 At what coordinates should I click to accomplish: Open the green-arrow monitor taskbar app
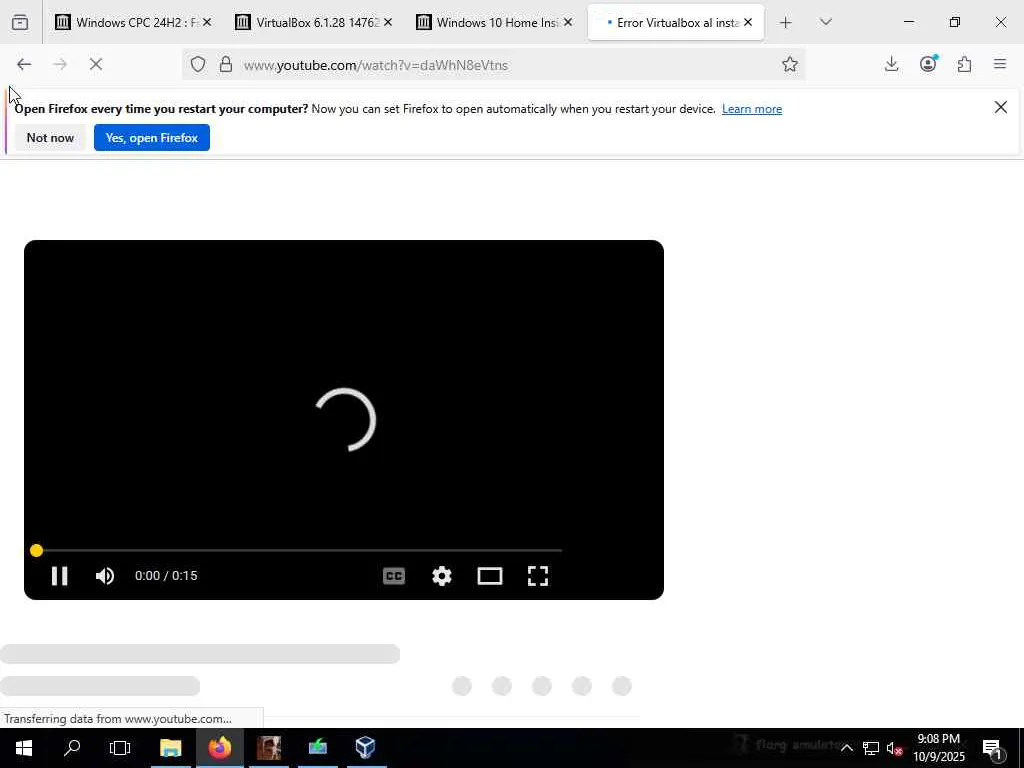pyautogui.click(x=317, y=747)
